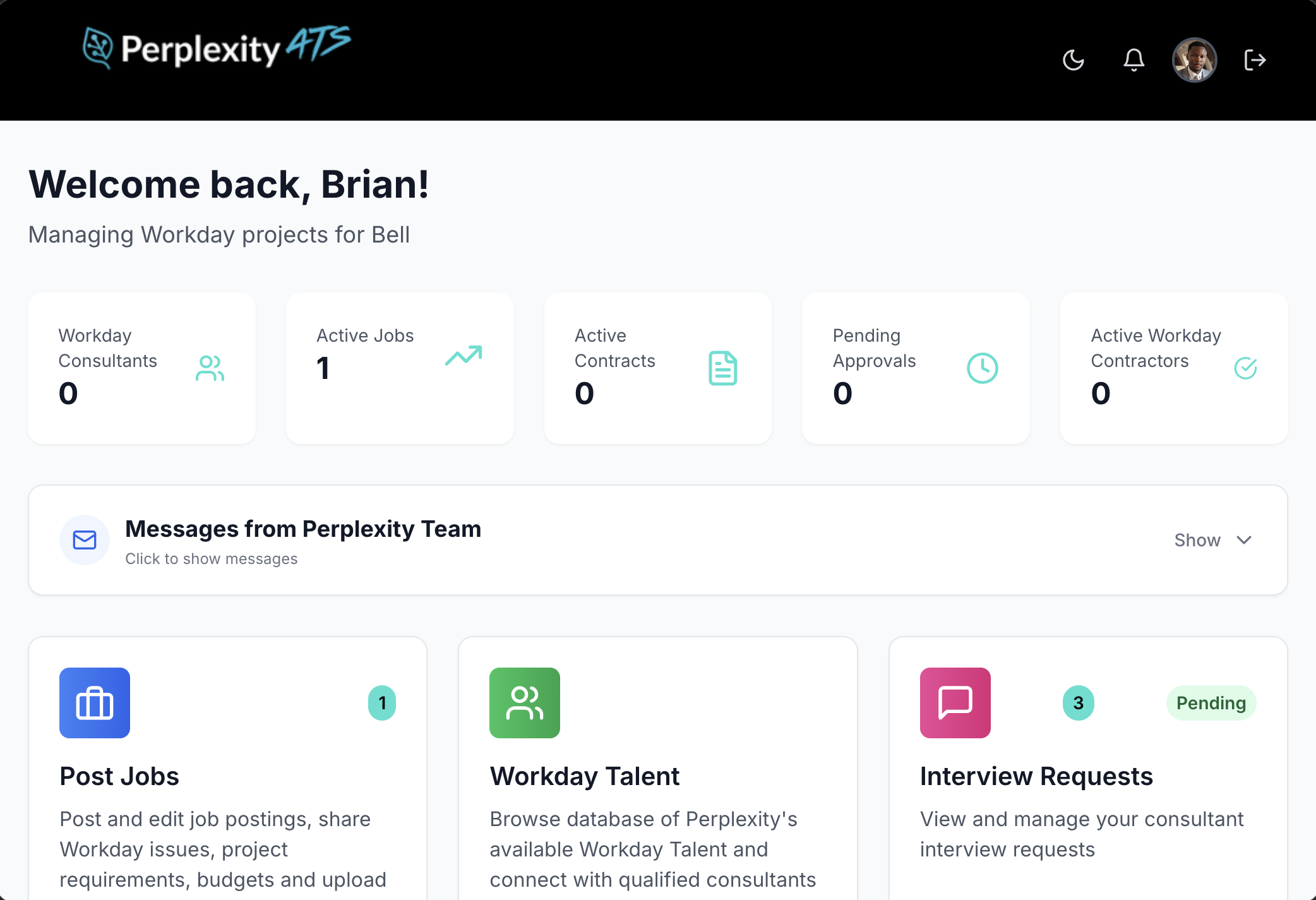
Task: Select the Workday Consultants people icon
Action: coord(209,368)
